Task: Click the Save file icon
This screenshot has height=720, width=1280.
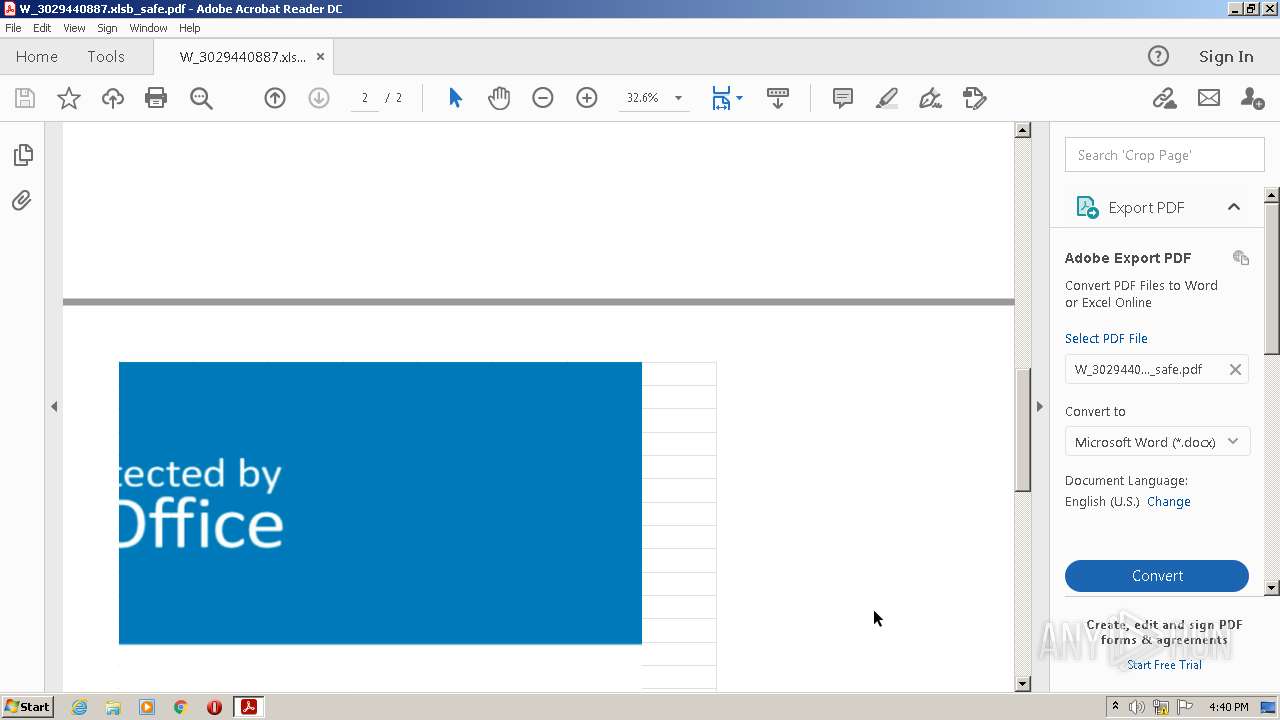Action: click(25, 98)
